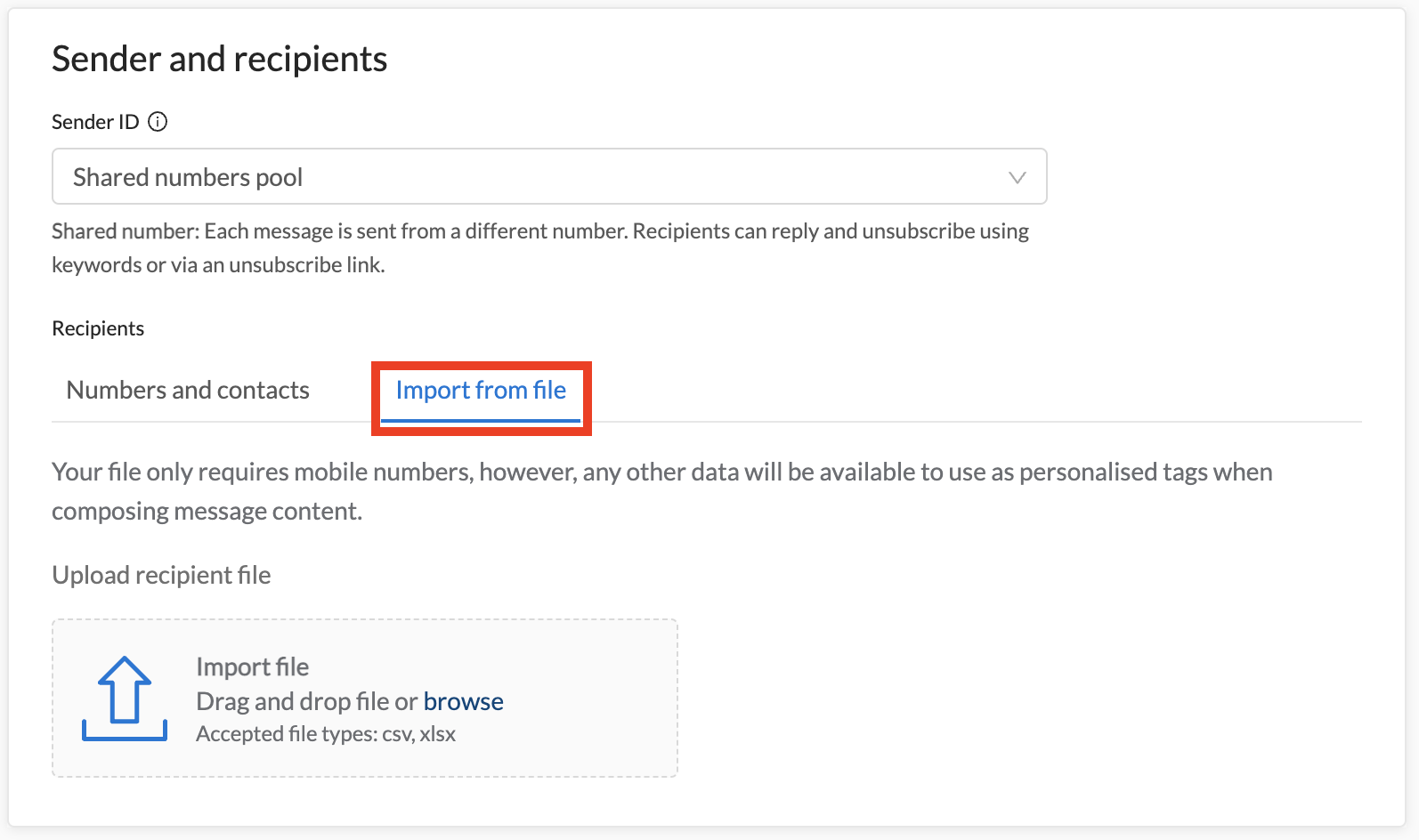This screenshot has width=1419, height=840.
Task: Click the "Drag and drop file or" text
Action: point(306,701)
